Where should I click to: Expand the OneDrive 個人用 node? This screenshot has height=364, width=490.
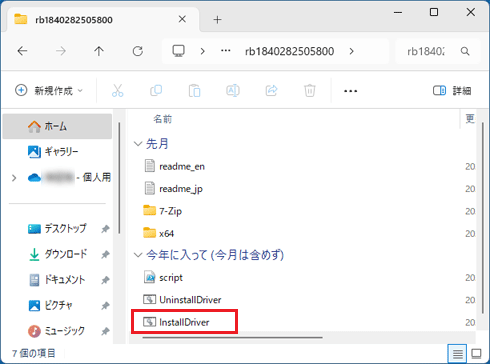point(14,178)
